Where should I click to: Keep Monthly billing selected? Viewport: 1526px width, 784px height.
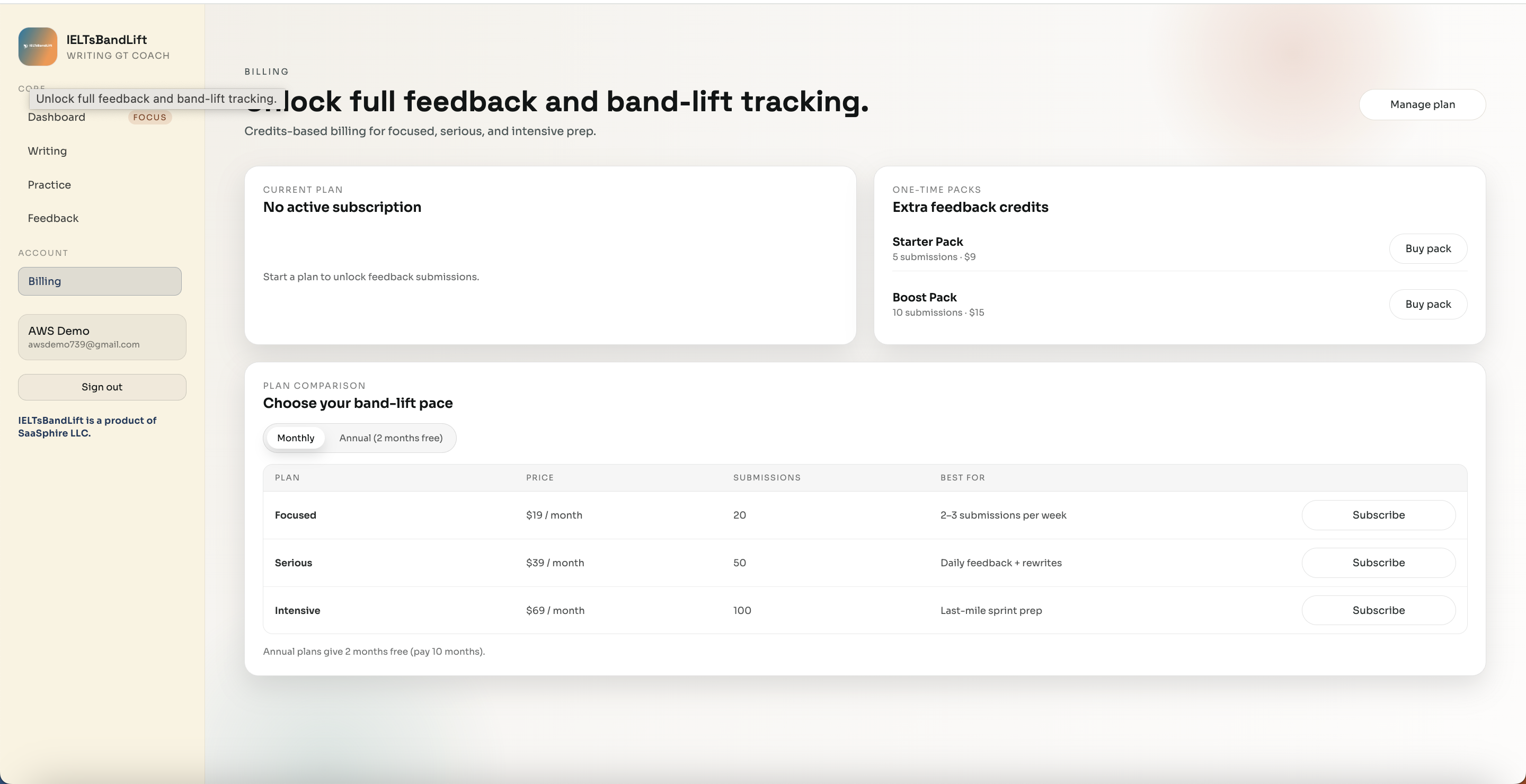coord(295,438)
